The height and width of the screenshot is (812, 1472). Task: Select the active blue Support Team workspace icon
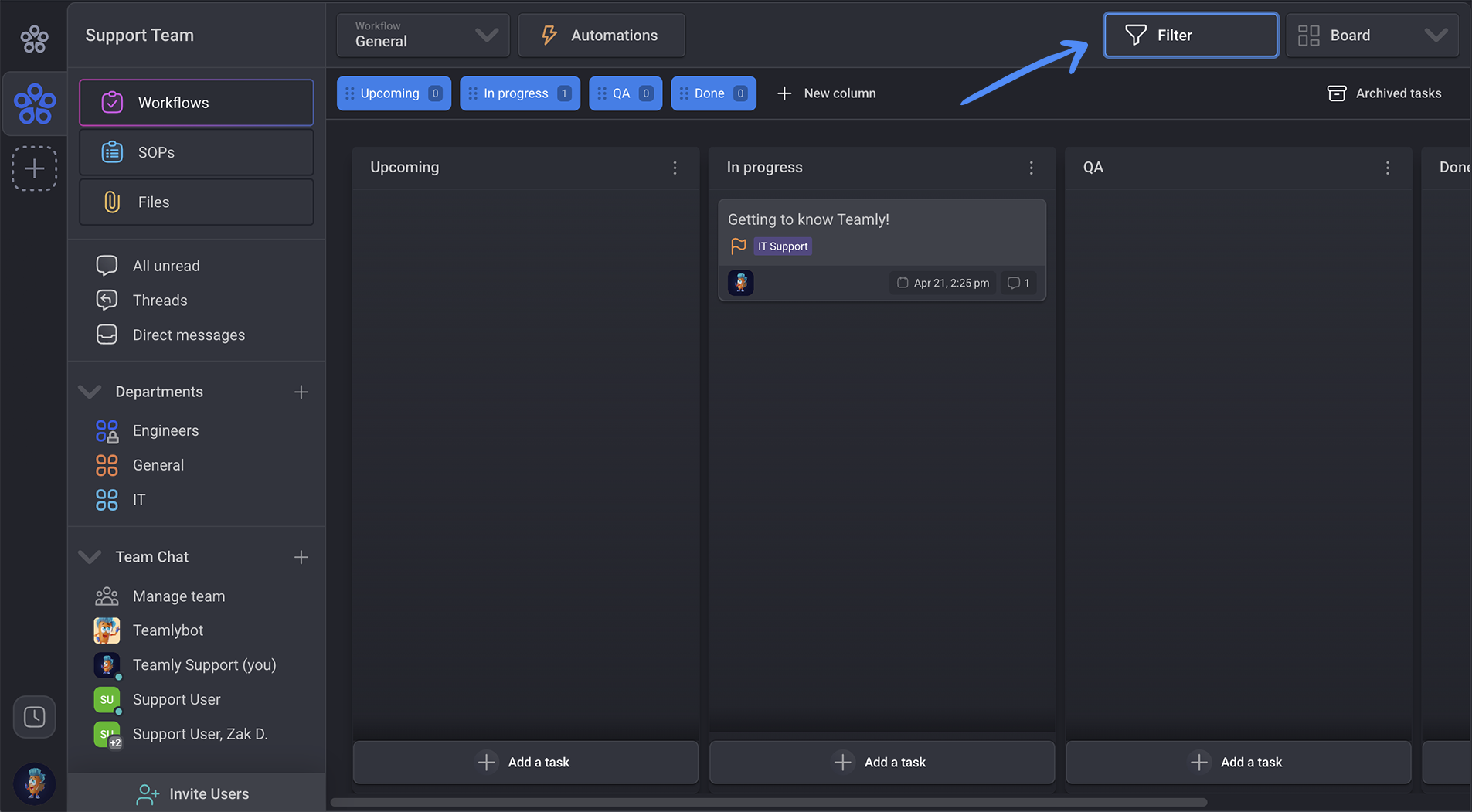(35, 104)
